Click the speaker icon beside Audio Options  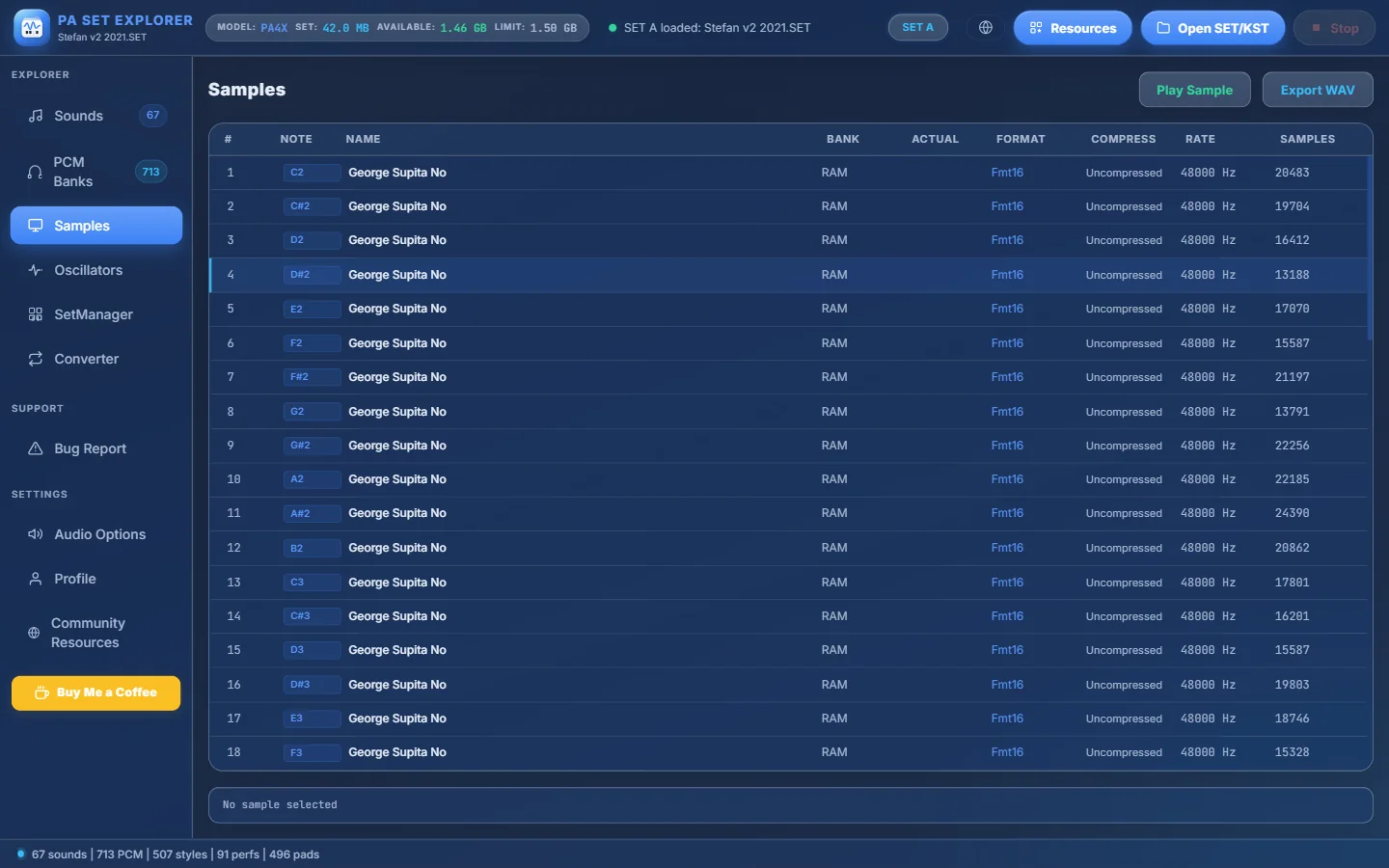click(x=36, y=534)
